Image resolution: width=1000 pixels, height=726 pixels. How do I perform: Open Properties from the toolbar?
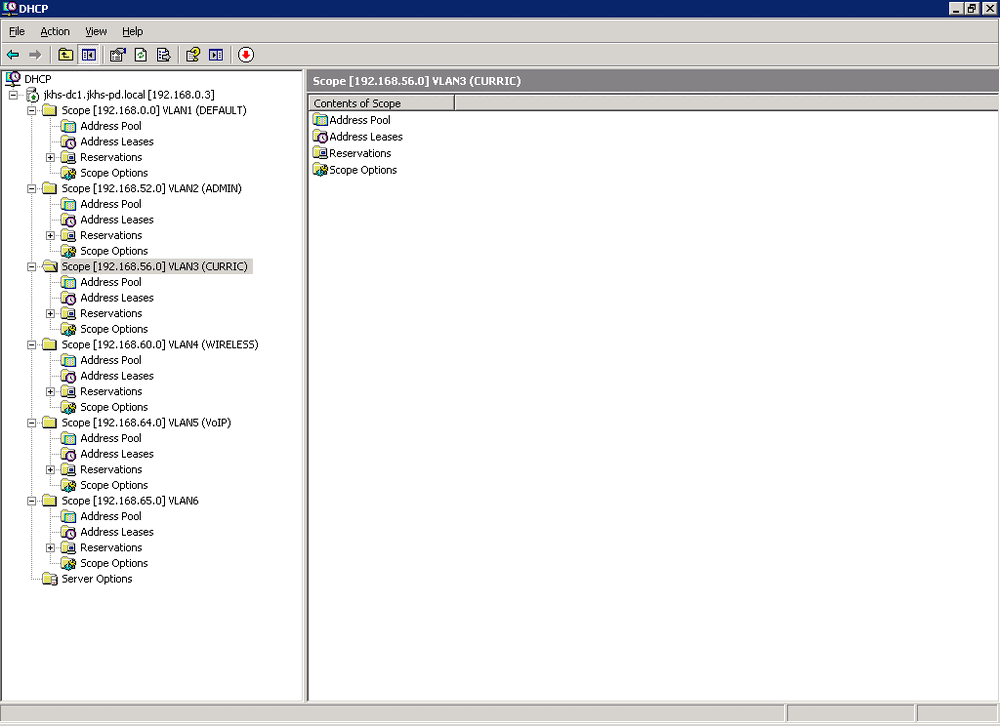(117, 55)
